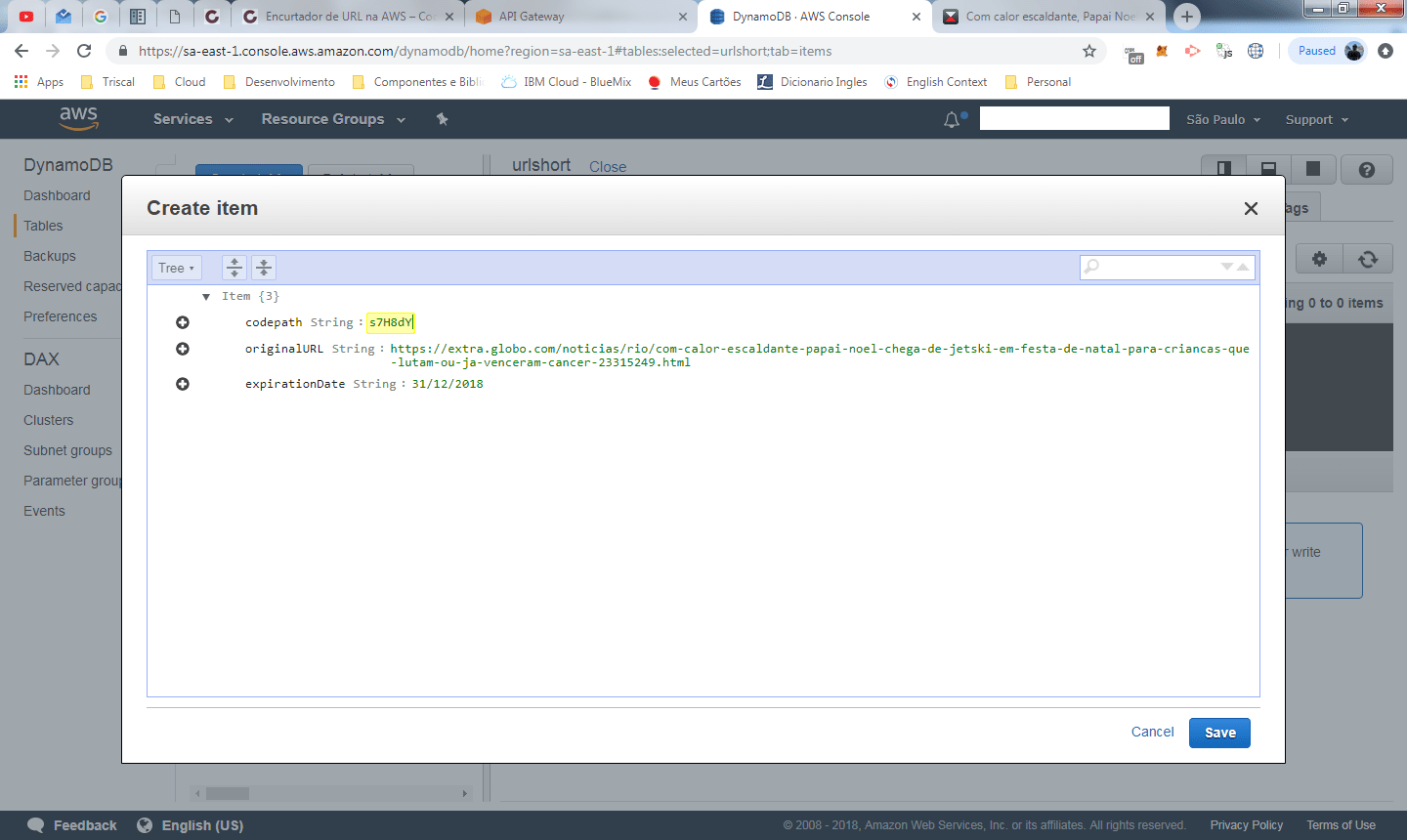Go back in browser history
1407x840 pixels.
coord(21,51)
